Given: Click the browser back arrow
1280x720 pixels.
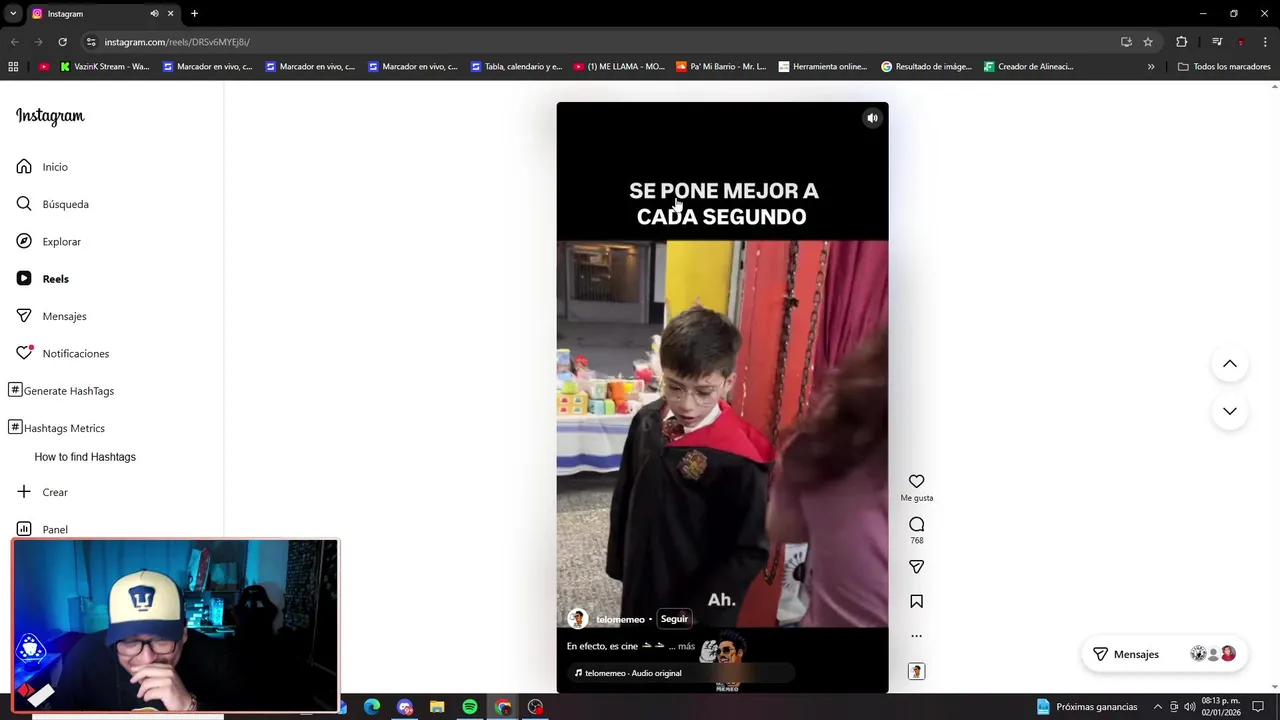Looking at the screenshot, I should point(14,42).
